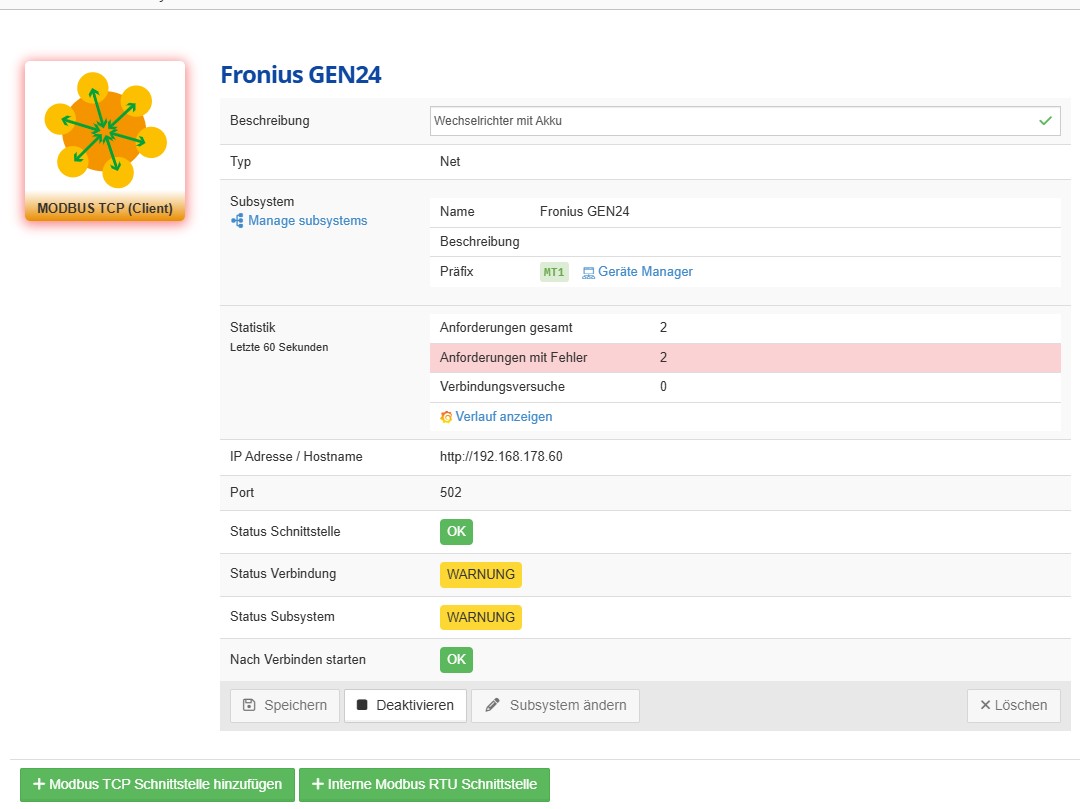The height and width of the screenshot is (809, 1080).
Task: Add a Modbus TCP Schnittstelle
Action: pyautogui.click(x=157, y=785)
